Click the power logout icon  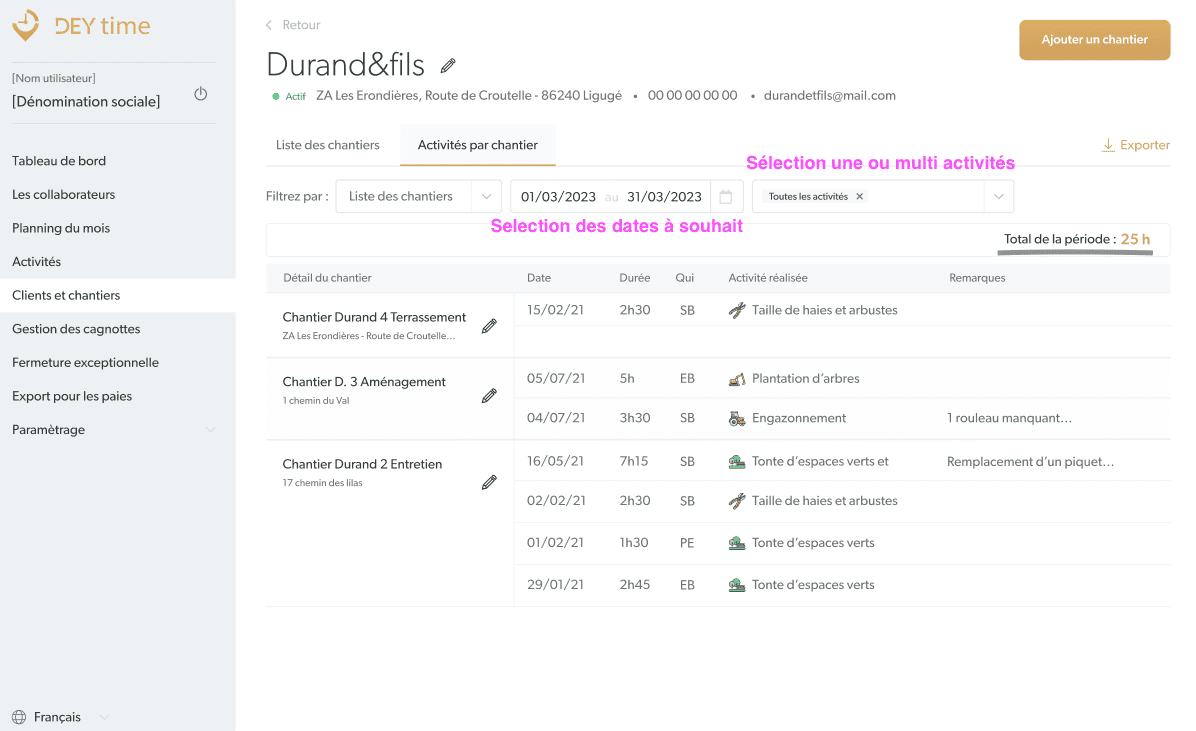point(201,94)
